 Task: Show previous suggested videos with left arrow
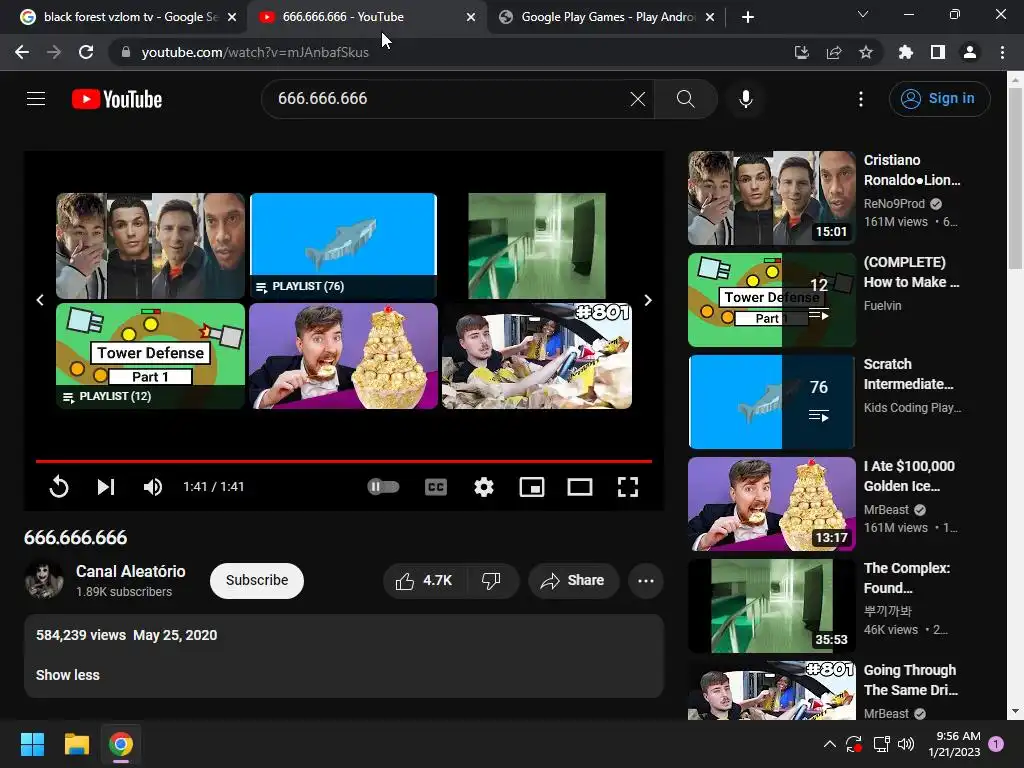click(40, 300)
